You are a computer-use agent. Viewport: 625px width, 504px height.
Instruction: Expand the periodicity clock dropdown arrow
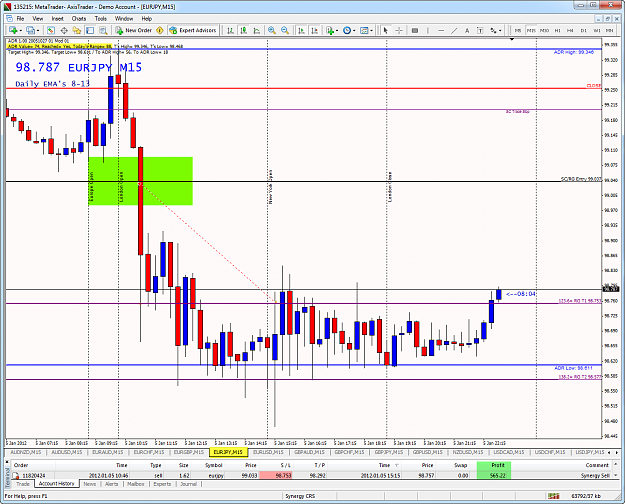(354, 30)
